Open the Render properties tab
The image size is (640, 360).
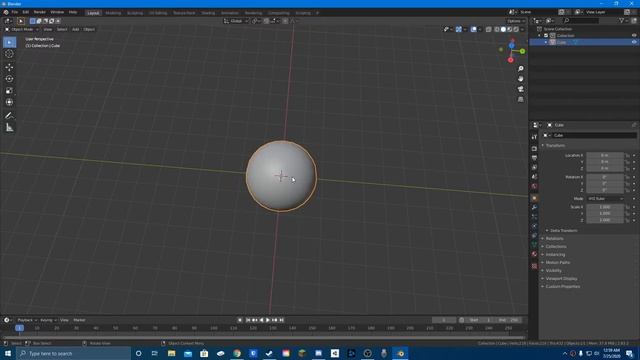click(x=534, y=149)
